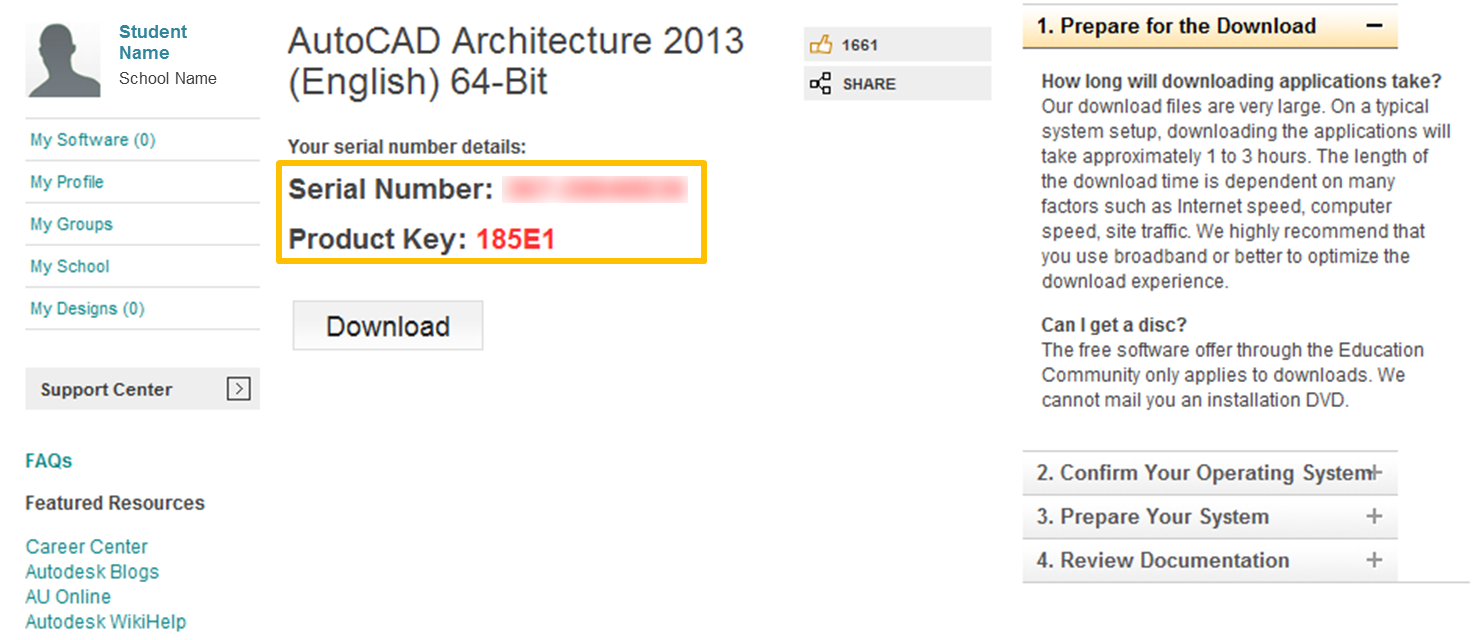Open My Designs in sidebar
This screenshot has height=640, width=1482.
click(x=87, y=309)
